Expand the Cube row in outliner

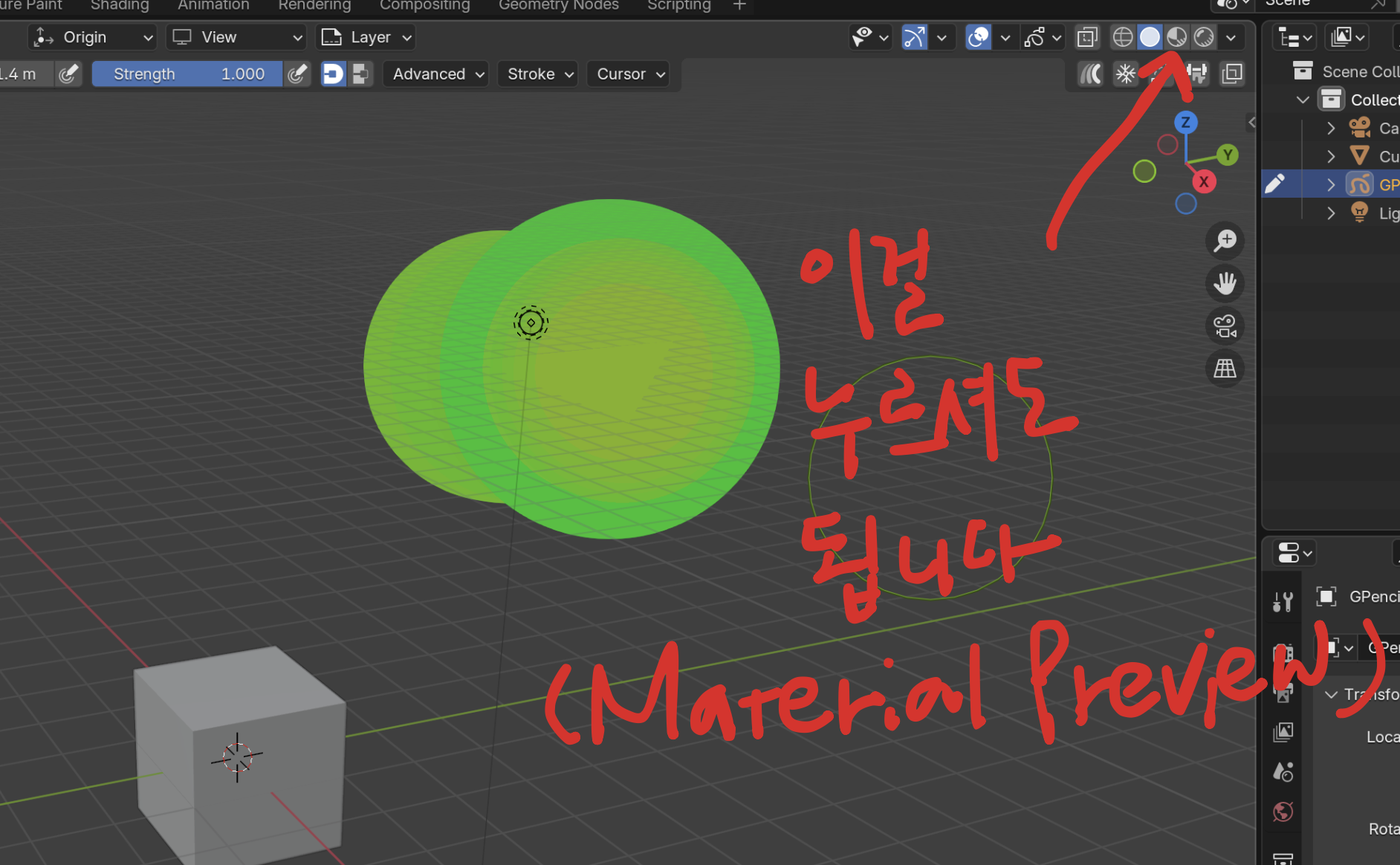click(1331, 156)
